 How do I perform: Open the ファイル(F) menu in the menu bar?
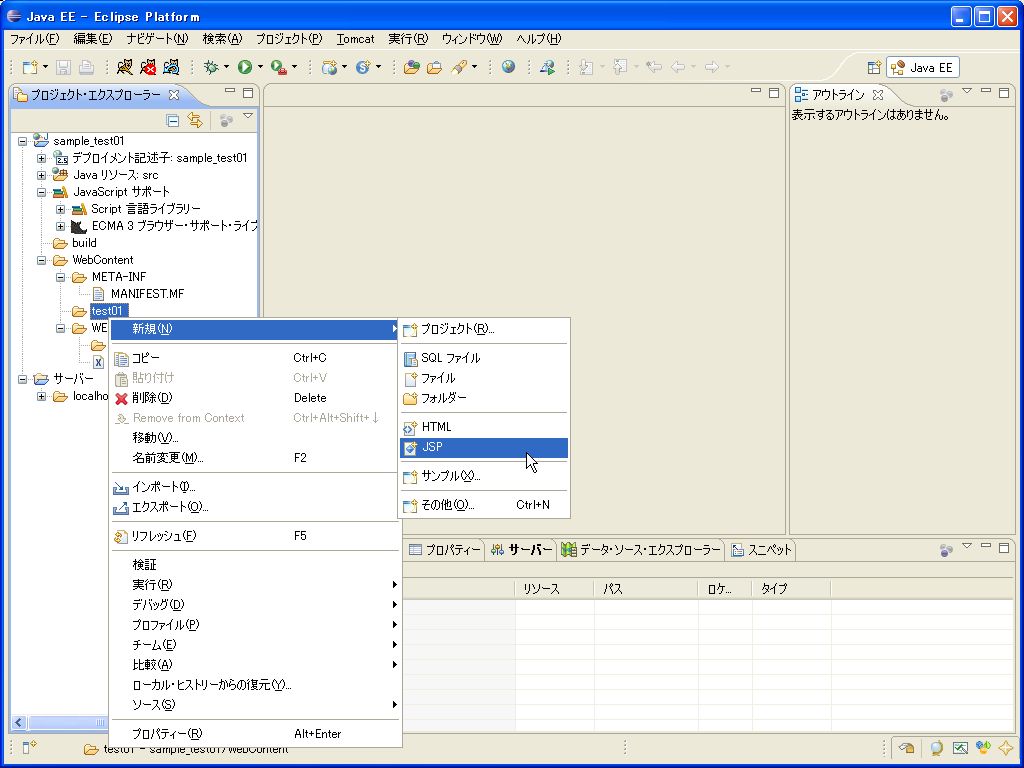(35, 39)
